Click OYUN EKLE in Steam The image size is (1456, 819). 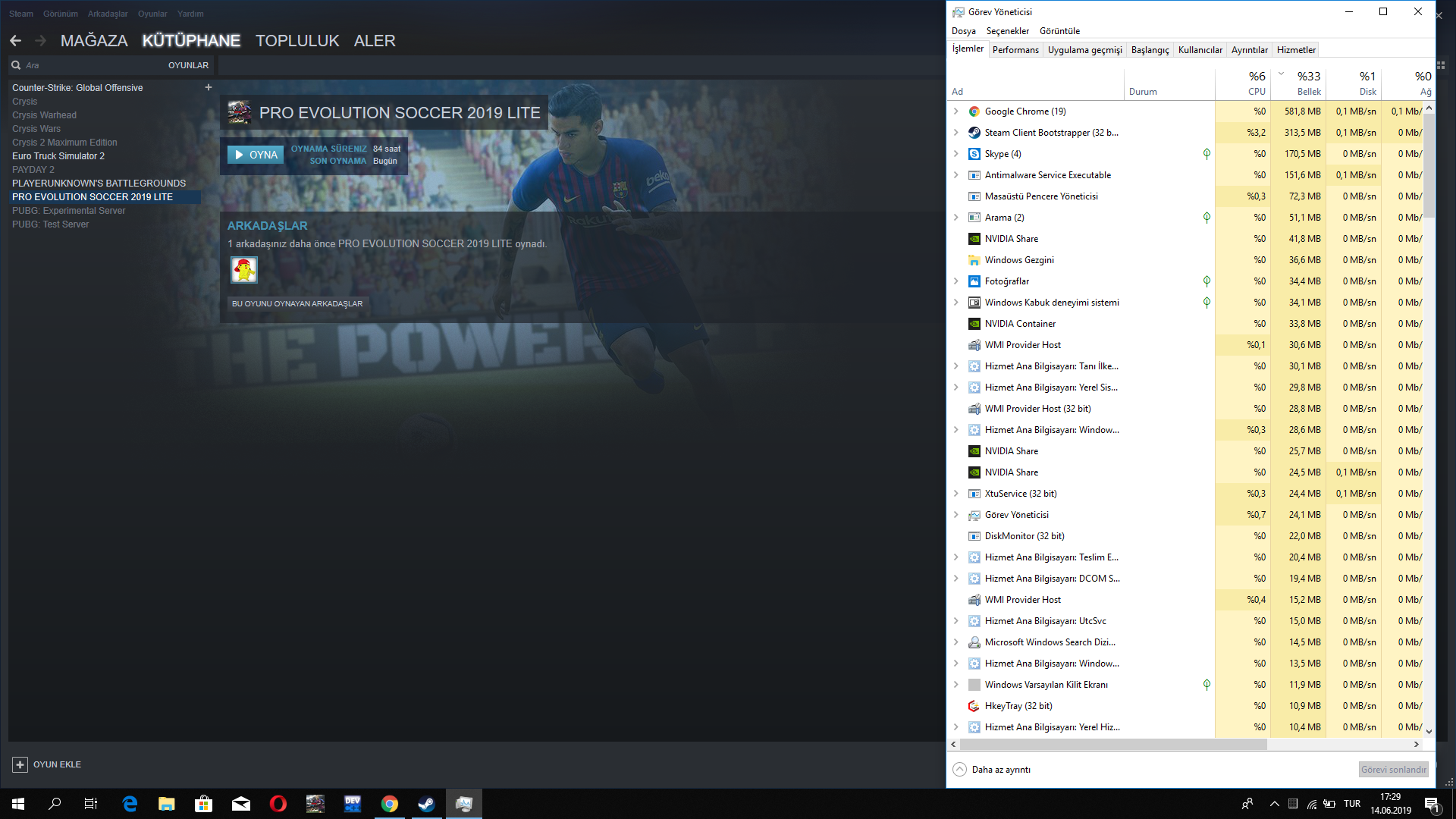[x=47, y=764]
